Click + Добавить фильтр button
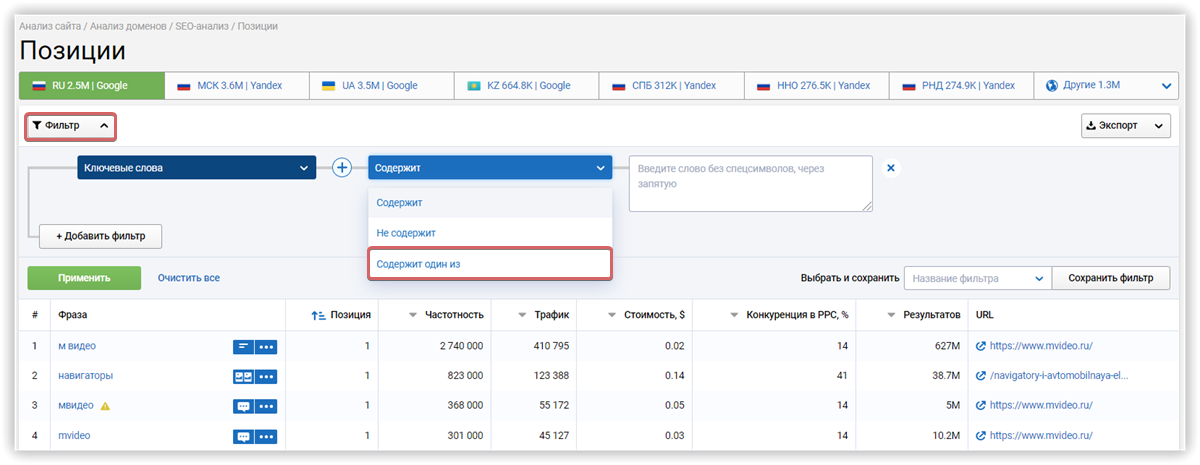The image size is (1200, 465). click(x=100, y=236)
